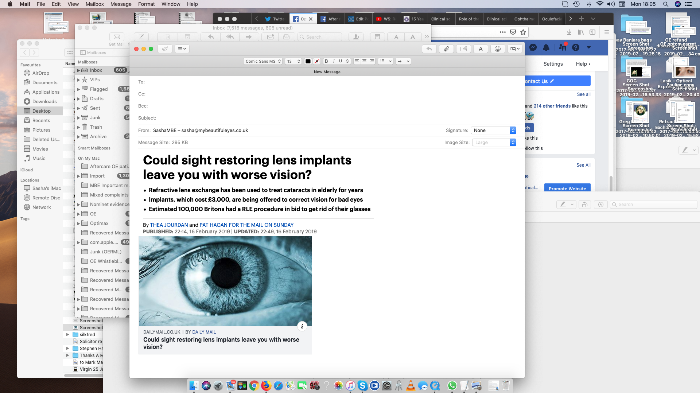Select the Flagged mailbox in Mail sidebar
This screenshot has height=393, width=700.
tap(99, 89)
